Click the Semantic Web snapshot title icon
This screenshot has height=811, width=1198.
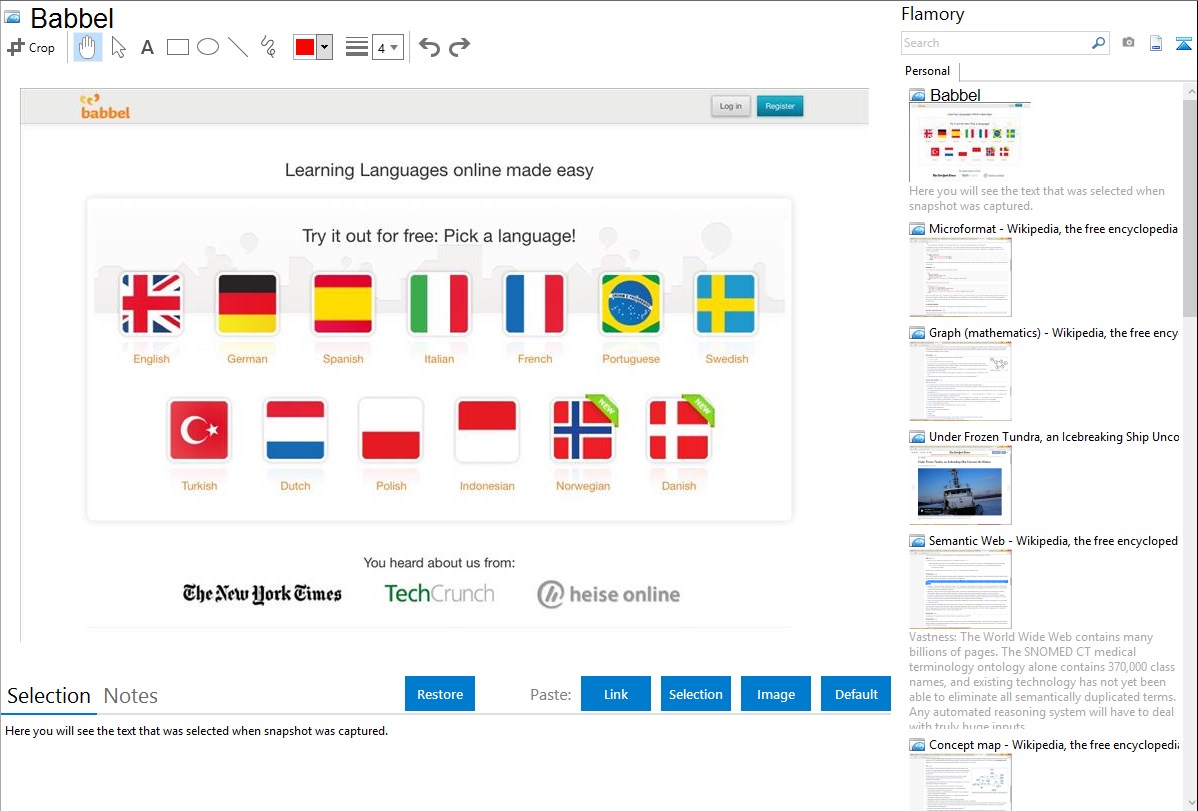pos(917,541)
